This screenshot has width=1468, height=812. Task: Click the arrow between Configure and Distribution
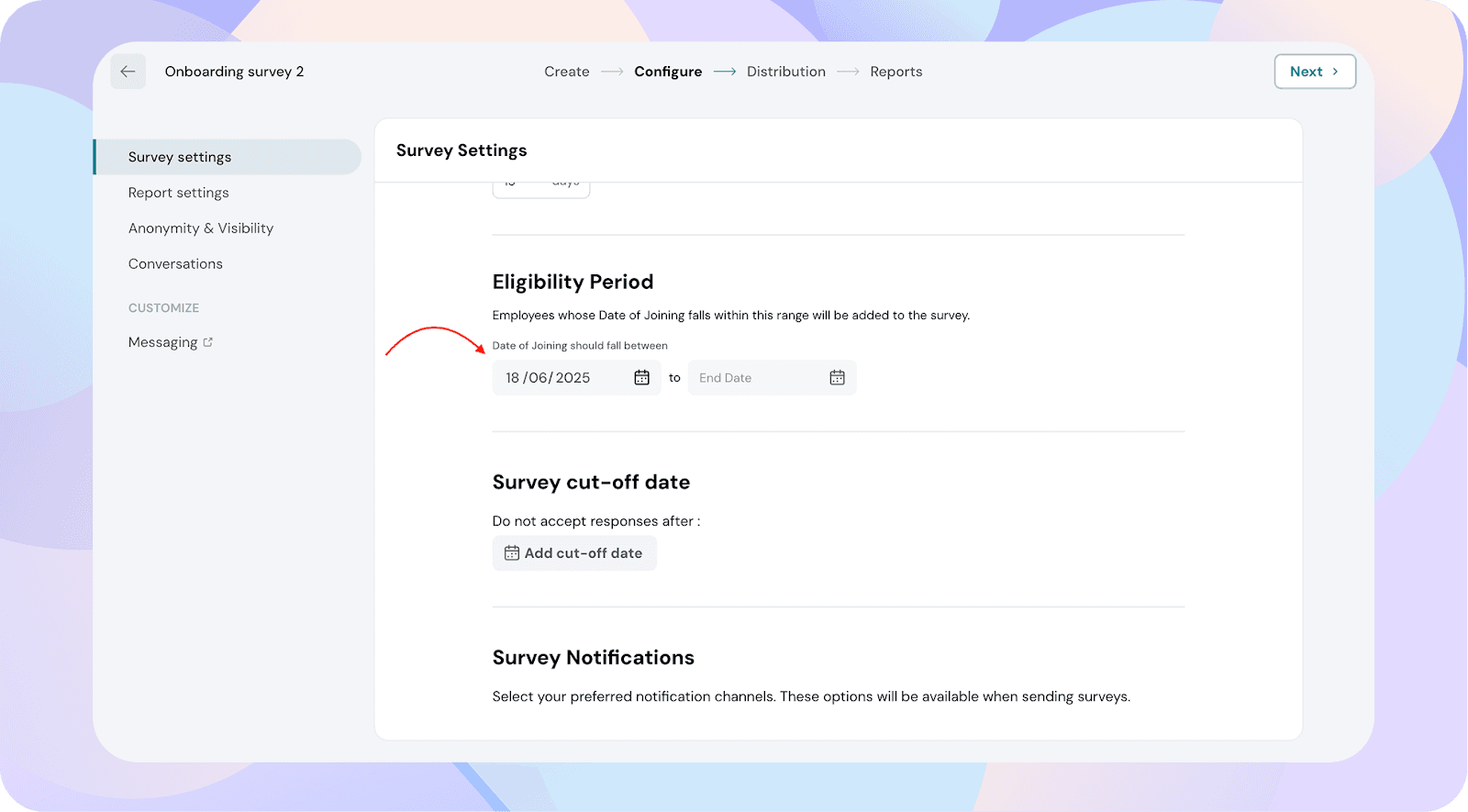[725, 72]
